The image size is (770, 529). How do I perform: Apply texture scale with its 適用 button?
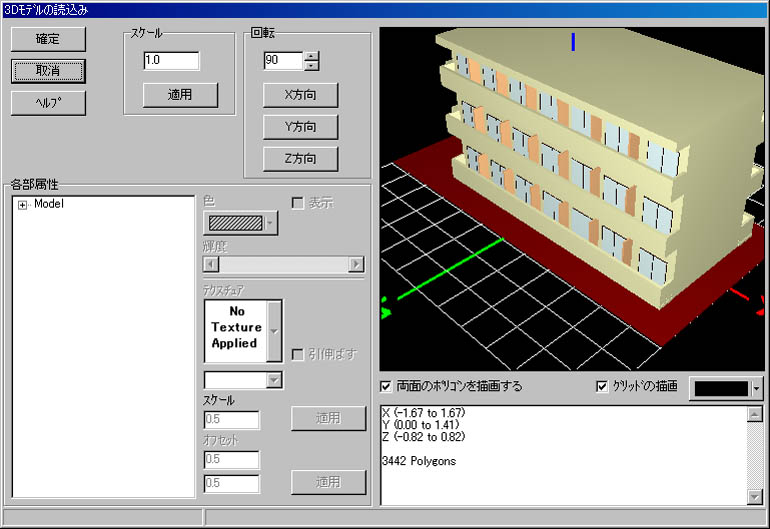tap(328, 418)
